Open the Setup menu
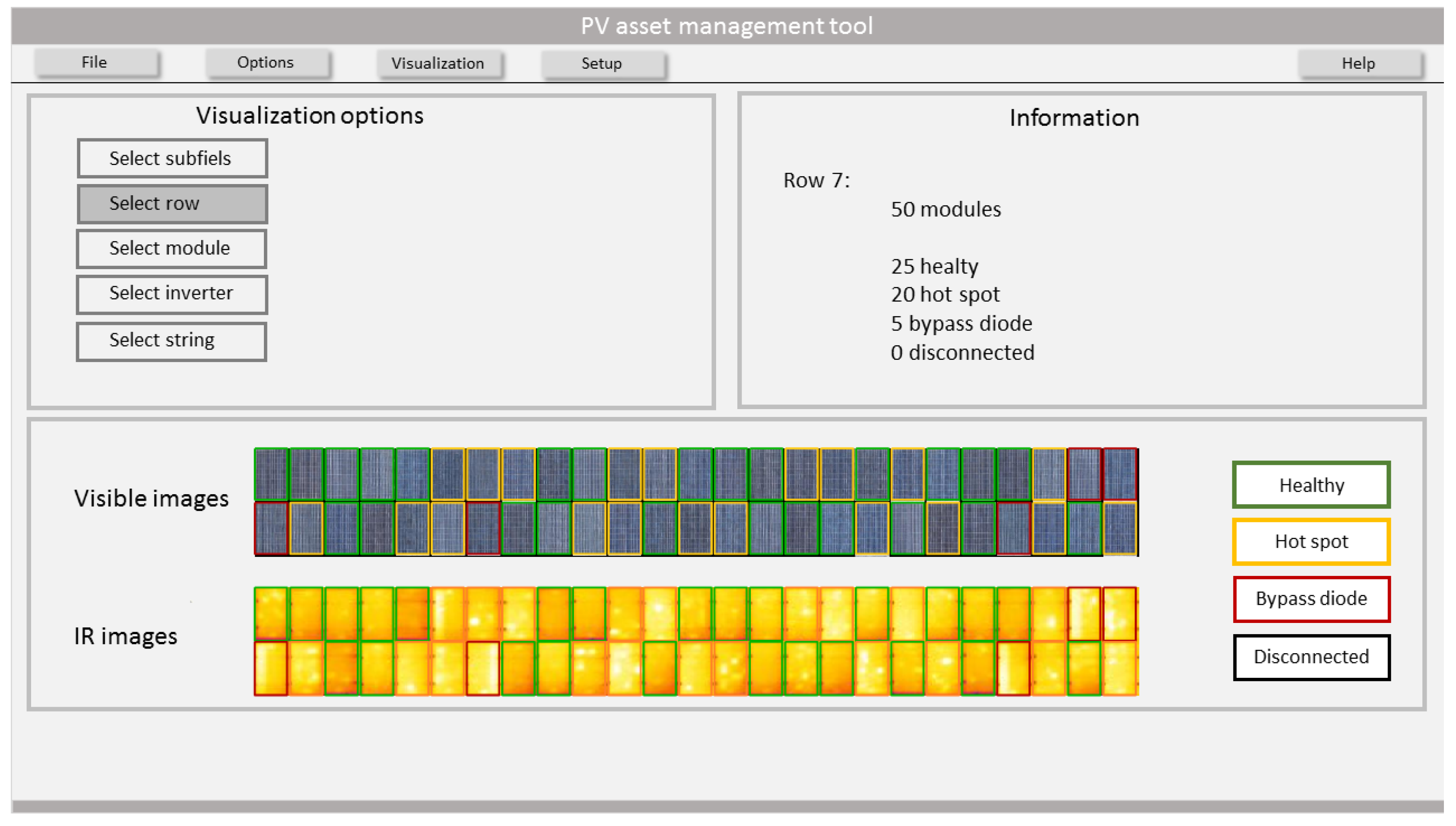Viewport: 1456px width, 826px height. [603, 64]
